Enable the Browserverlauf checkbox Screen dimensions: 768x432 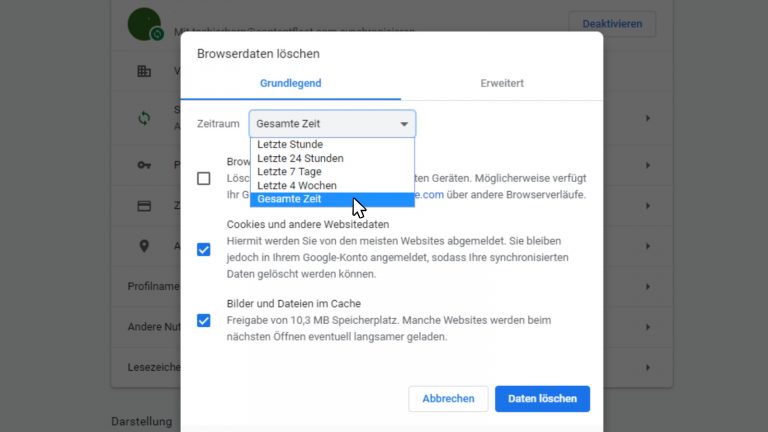tap(204, 178)
